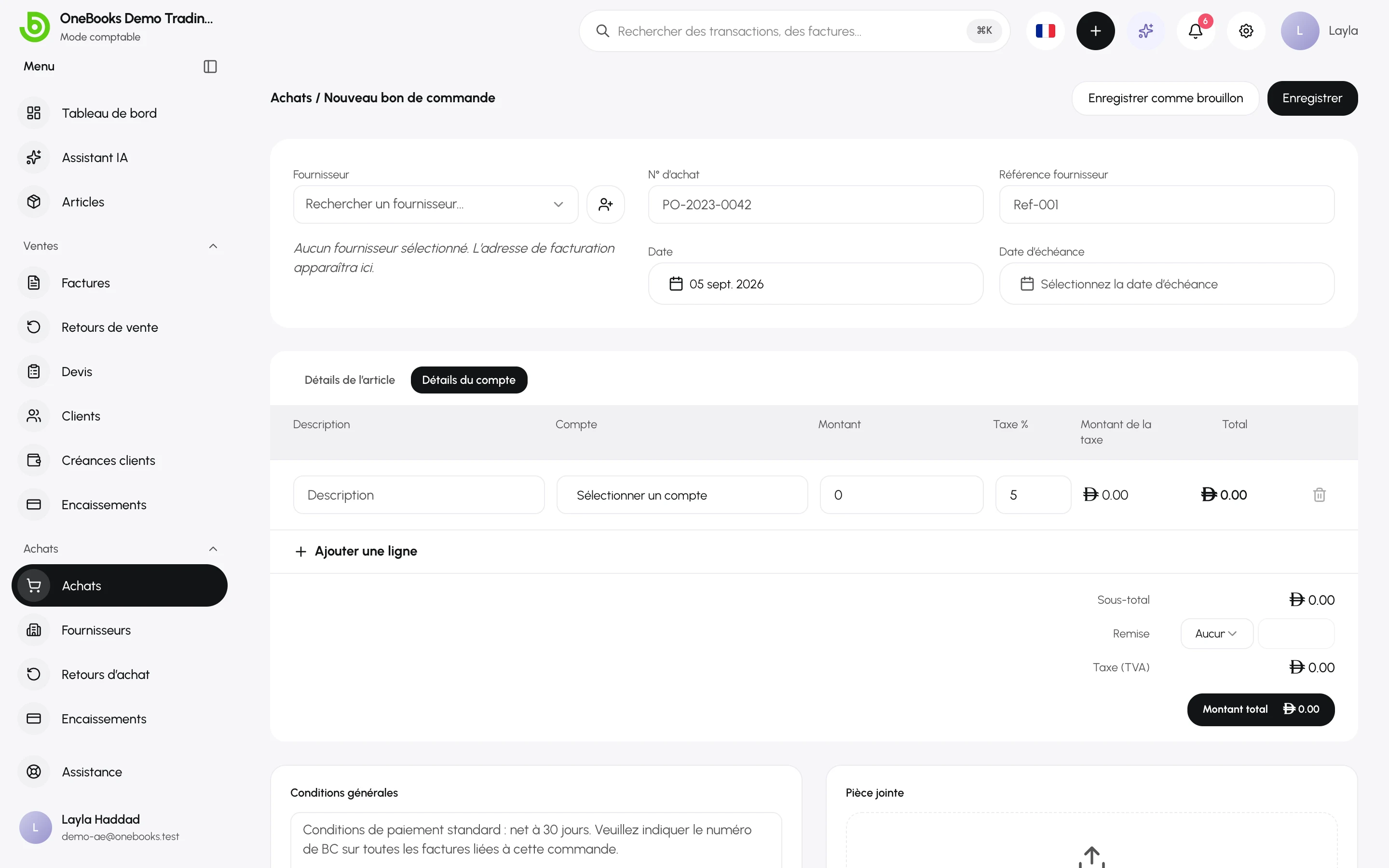Collapse the sidebar menu panel icon

(210, 67)
